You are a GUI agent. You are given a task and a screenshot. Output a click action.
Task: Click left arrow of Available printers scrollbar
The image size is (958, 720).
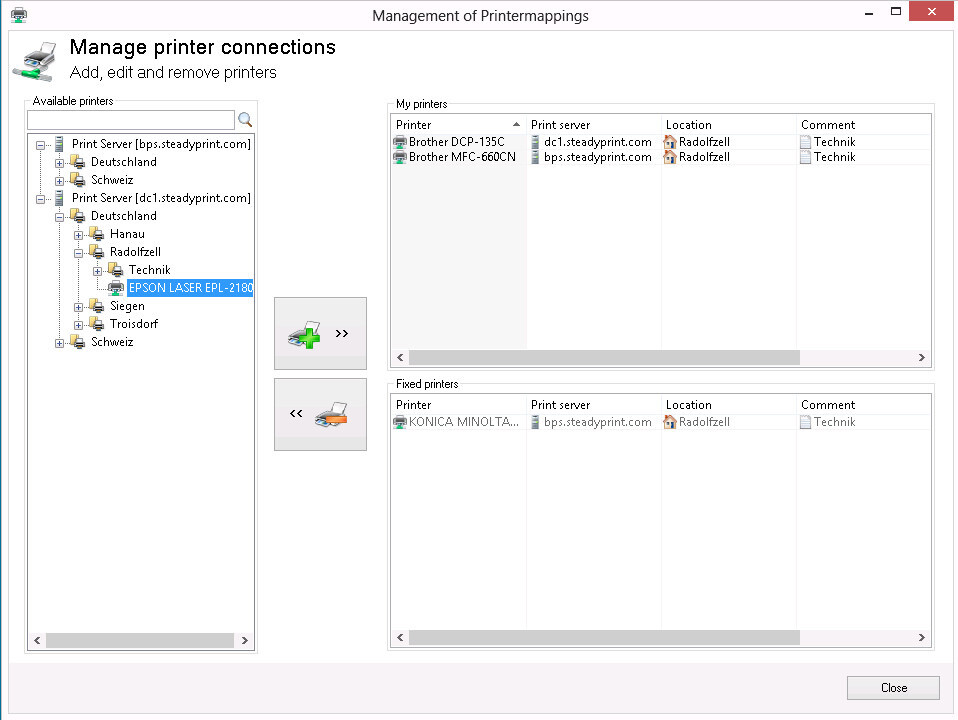37,640
